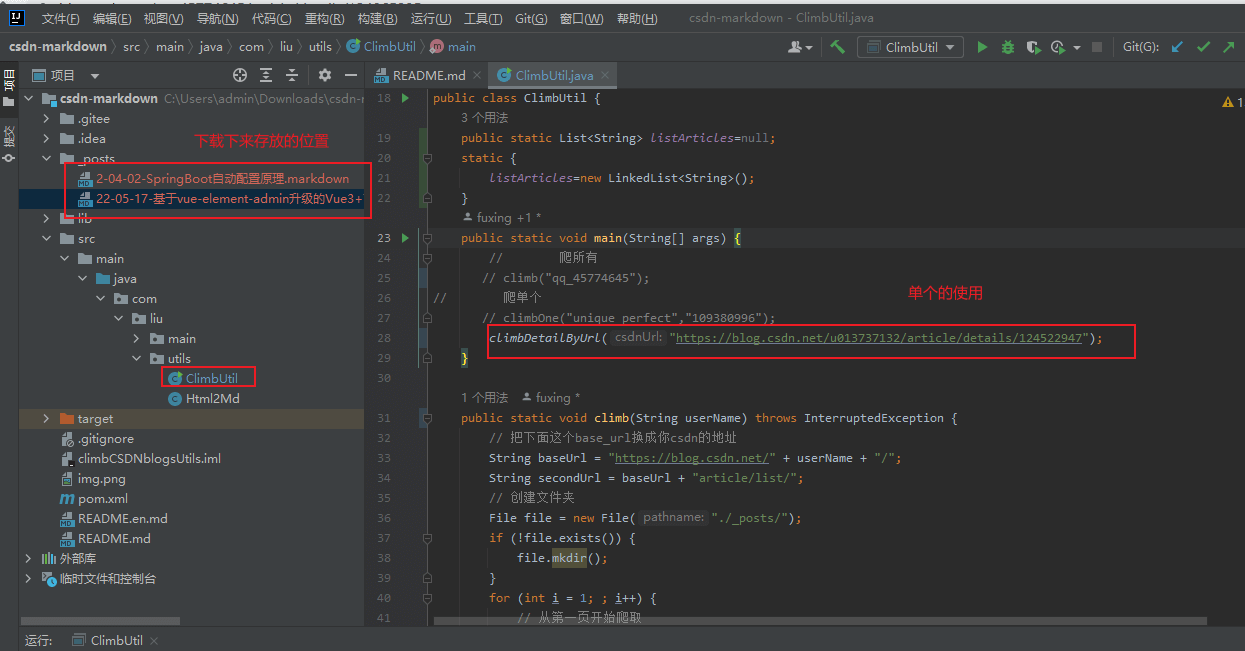Expand the .gitee folder
The width and height of the screenshot is (1245, 651).
tap(46, 118)
